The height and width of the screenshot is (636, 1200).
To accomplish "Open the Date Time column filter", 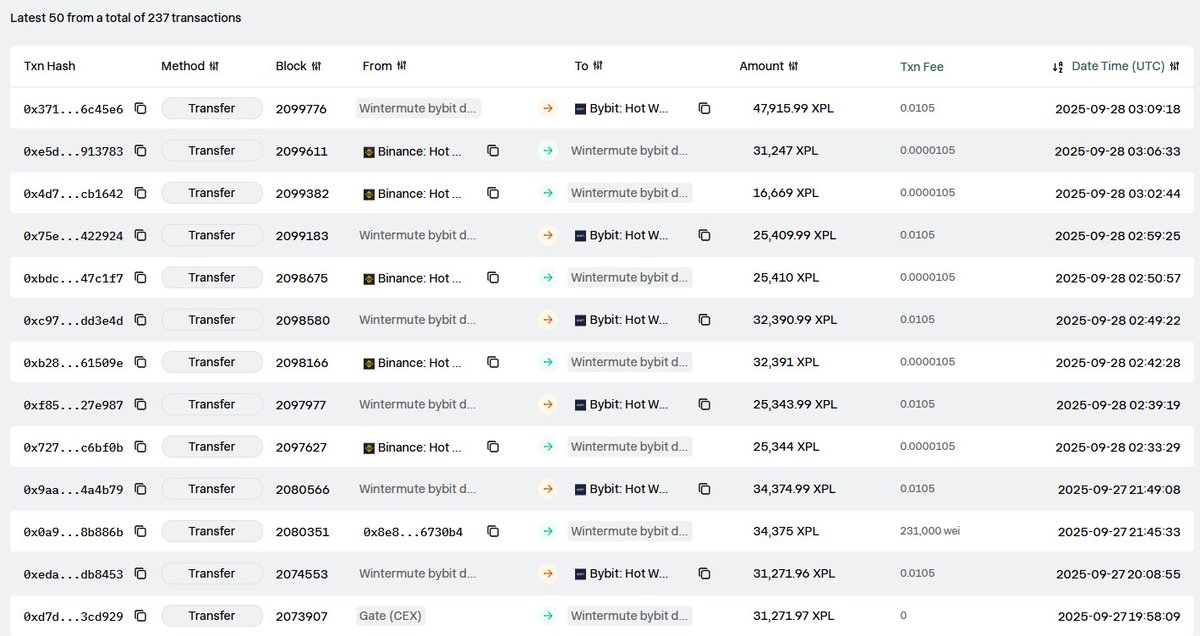I will click(x=1174, y=66).
